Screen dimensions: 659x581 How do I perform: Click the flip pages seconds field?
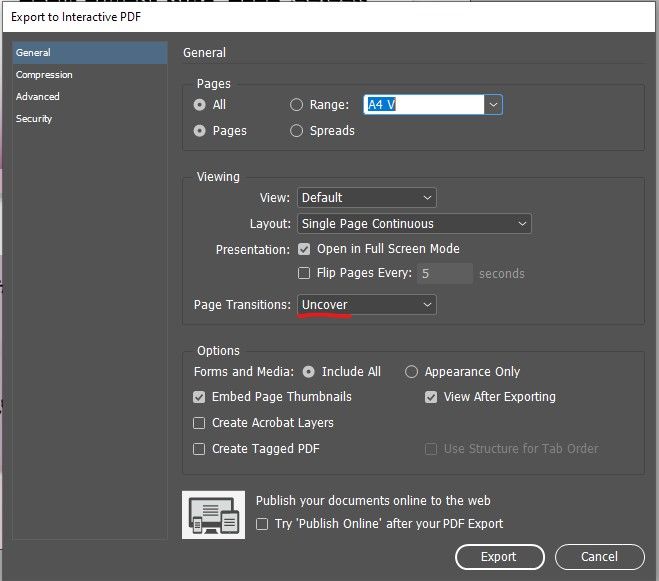coord(445,274)
